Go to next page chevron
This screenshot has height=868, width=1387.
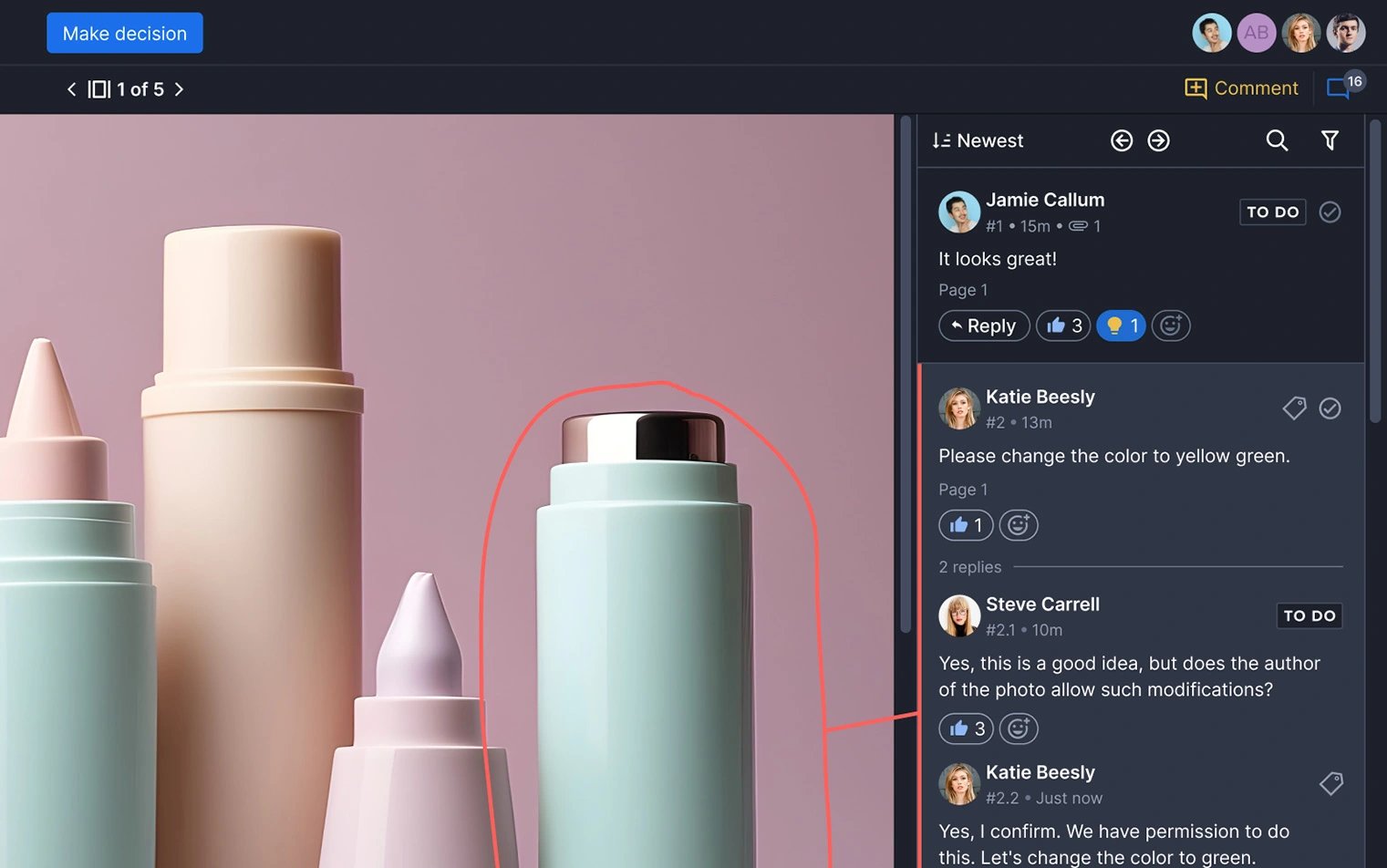click(x=179, y=89)
